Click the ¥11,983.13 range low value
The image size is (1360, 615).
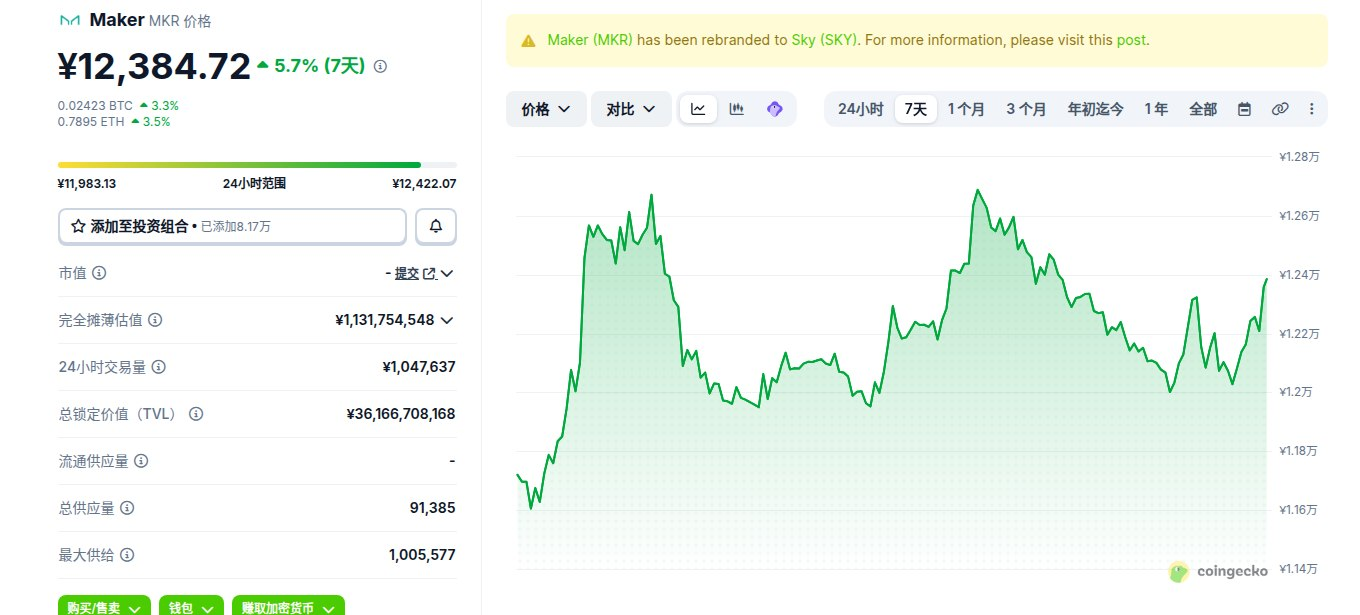[88, 183]
